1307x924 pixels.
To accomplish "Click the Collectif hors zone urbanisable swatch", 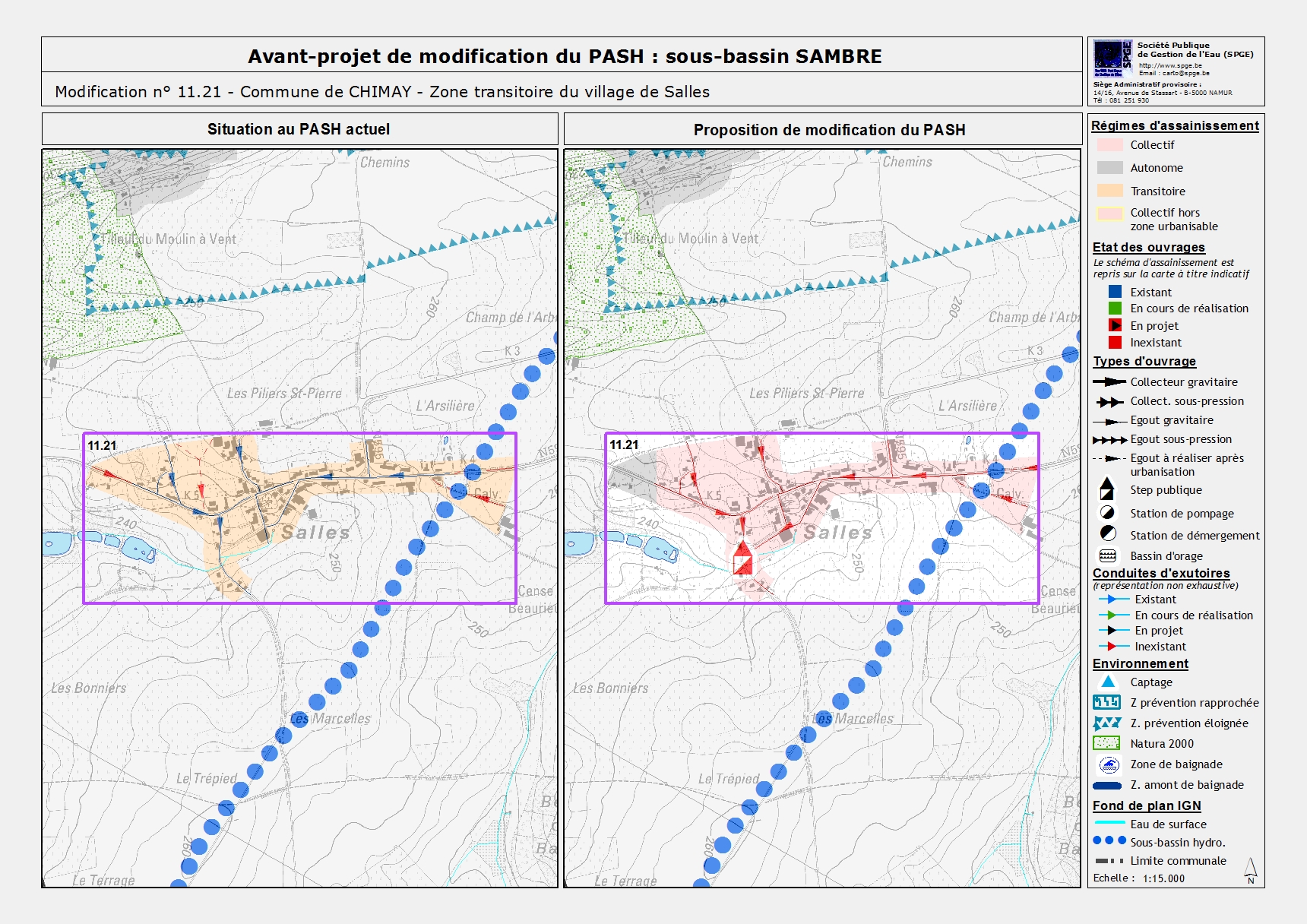I will pos(1109,214).
